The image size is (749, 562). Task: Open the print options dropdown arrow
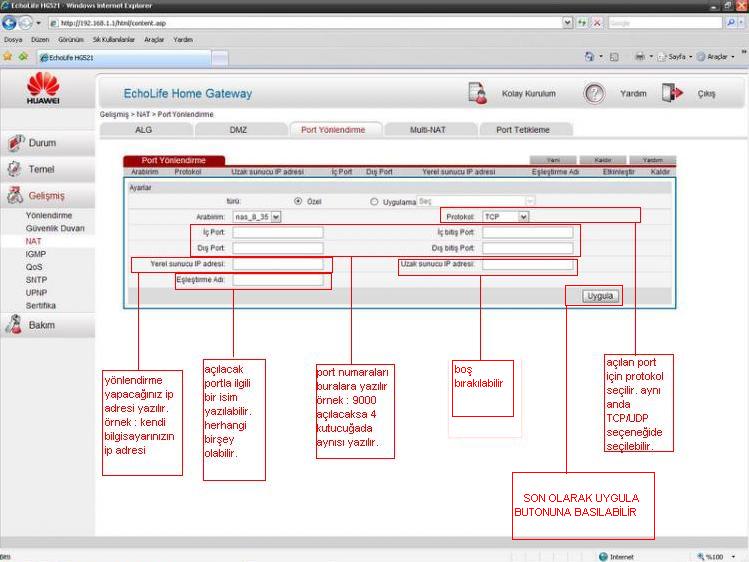point(651,57)
